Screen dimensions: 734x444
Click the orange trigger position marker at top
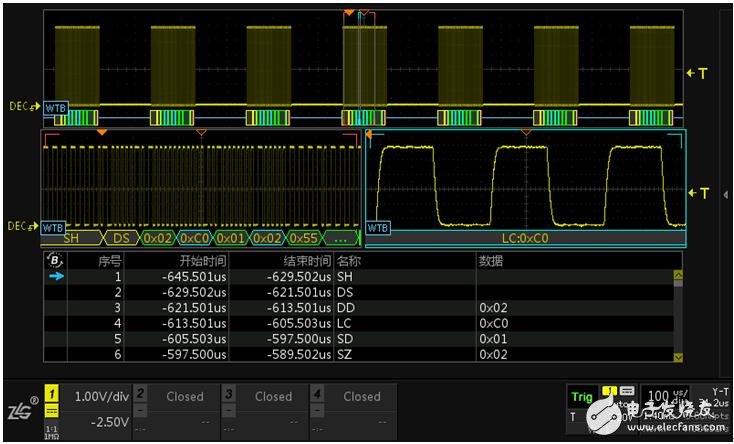pos(349,13)
